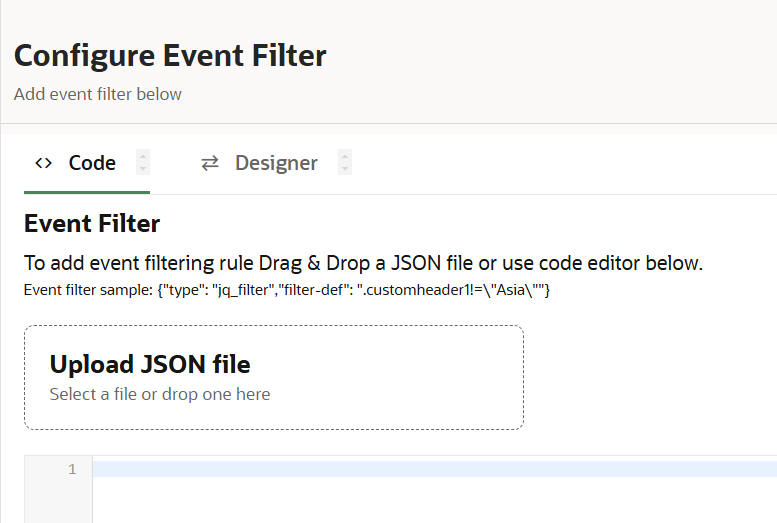This screenshot has height=523, width=777.
Task: Click the "Event Filter" section heading
Action: 92,223
